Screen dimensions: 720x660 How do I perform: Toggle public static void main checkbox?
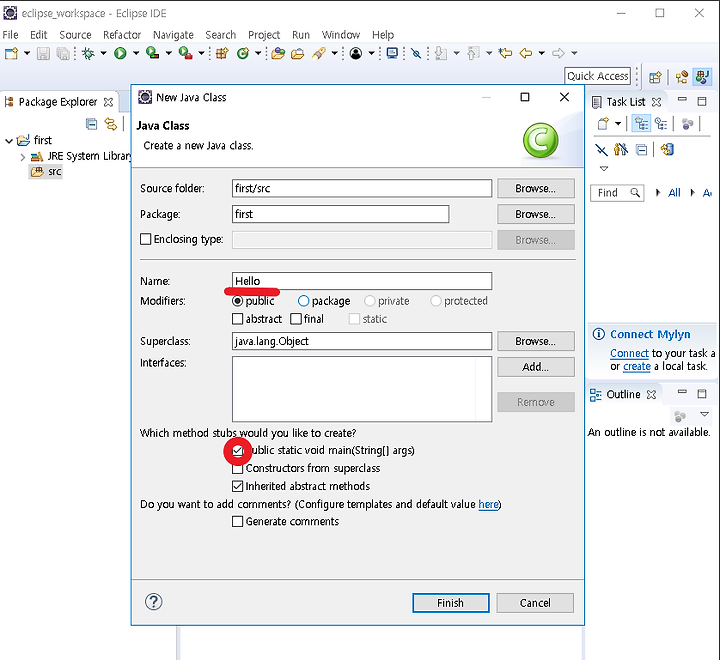pos(237,451)
